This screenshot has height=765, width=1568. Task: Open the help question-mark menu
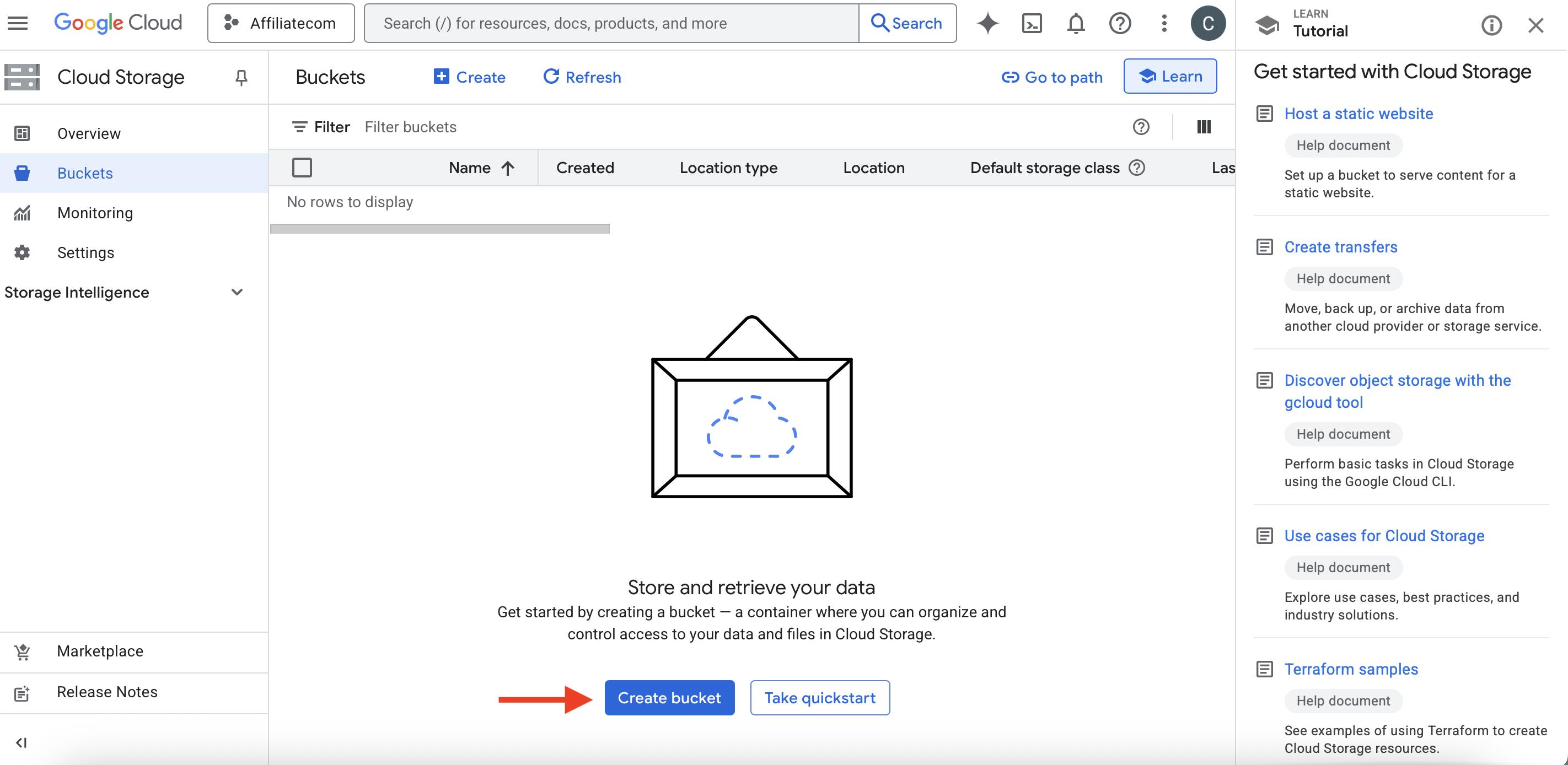pyautogui.click(x=1119, y=23)
